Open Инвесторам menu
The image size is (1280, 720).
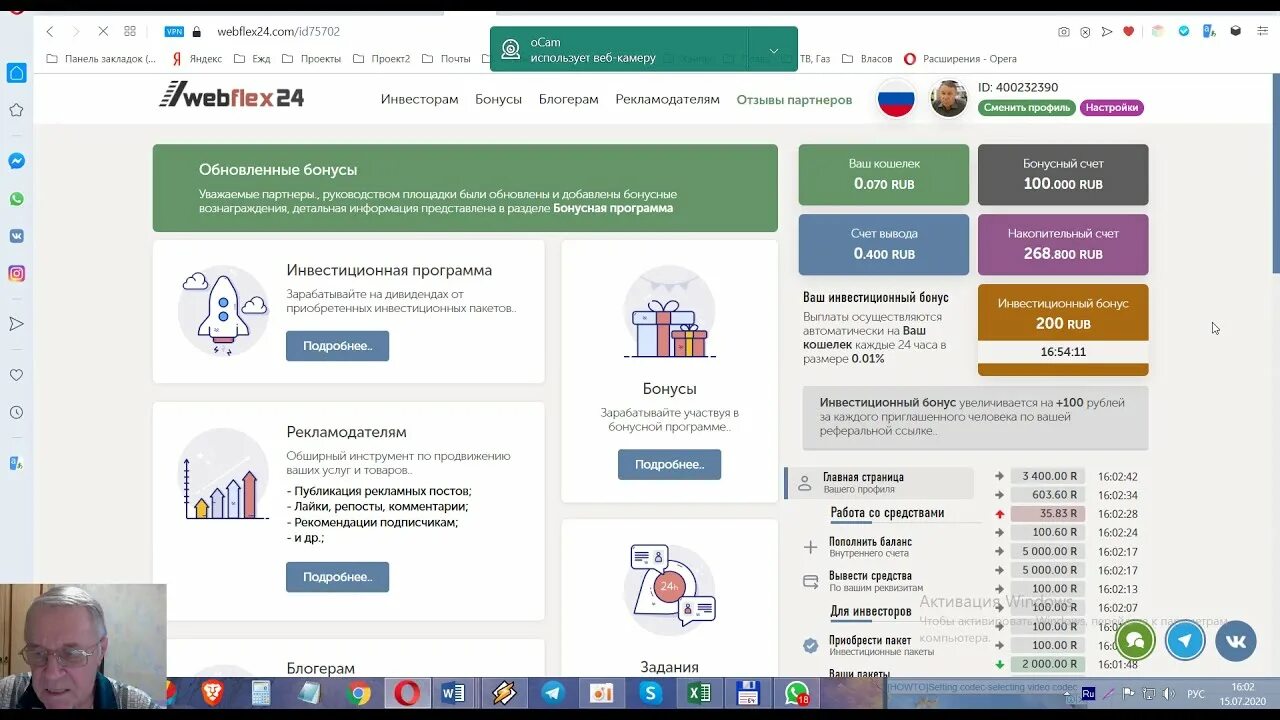tap(419, 99)
